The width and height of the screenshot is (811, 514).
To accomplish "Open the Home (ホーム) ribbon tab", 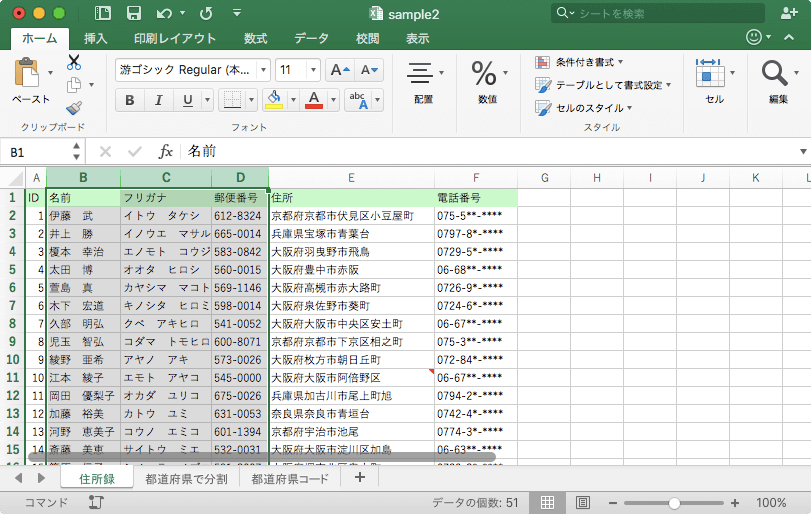I will pyautogui.click(x=40, y=38).
